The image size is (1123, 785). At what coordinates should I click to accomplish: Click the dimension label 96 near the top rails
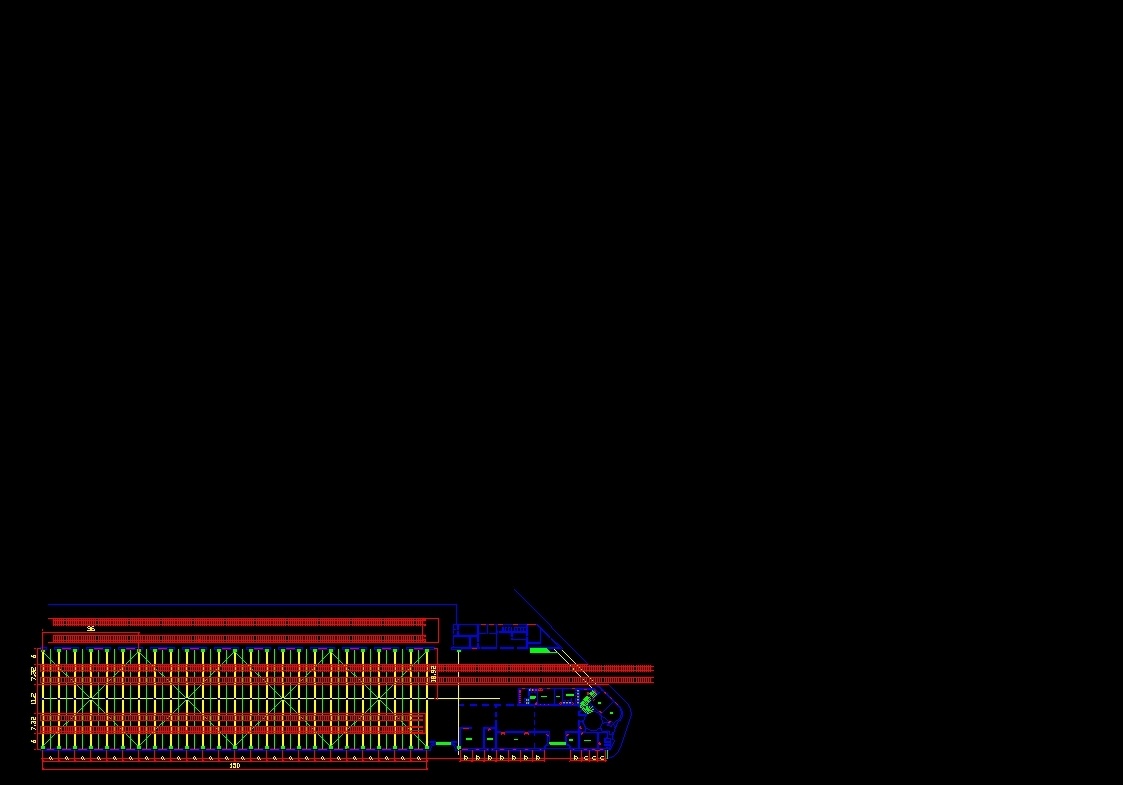pos(91,628)
